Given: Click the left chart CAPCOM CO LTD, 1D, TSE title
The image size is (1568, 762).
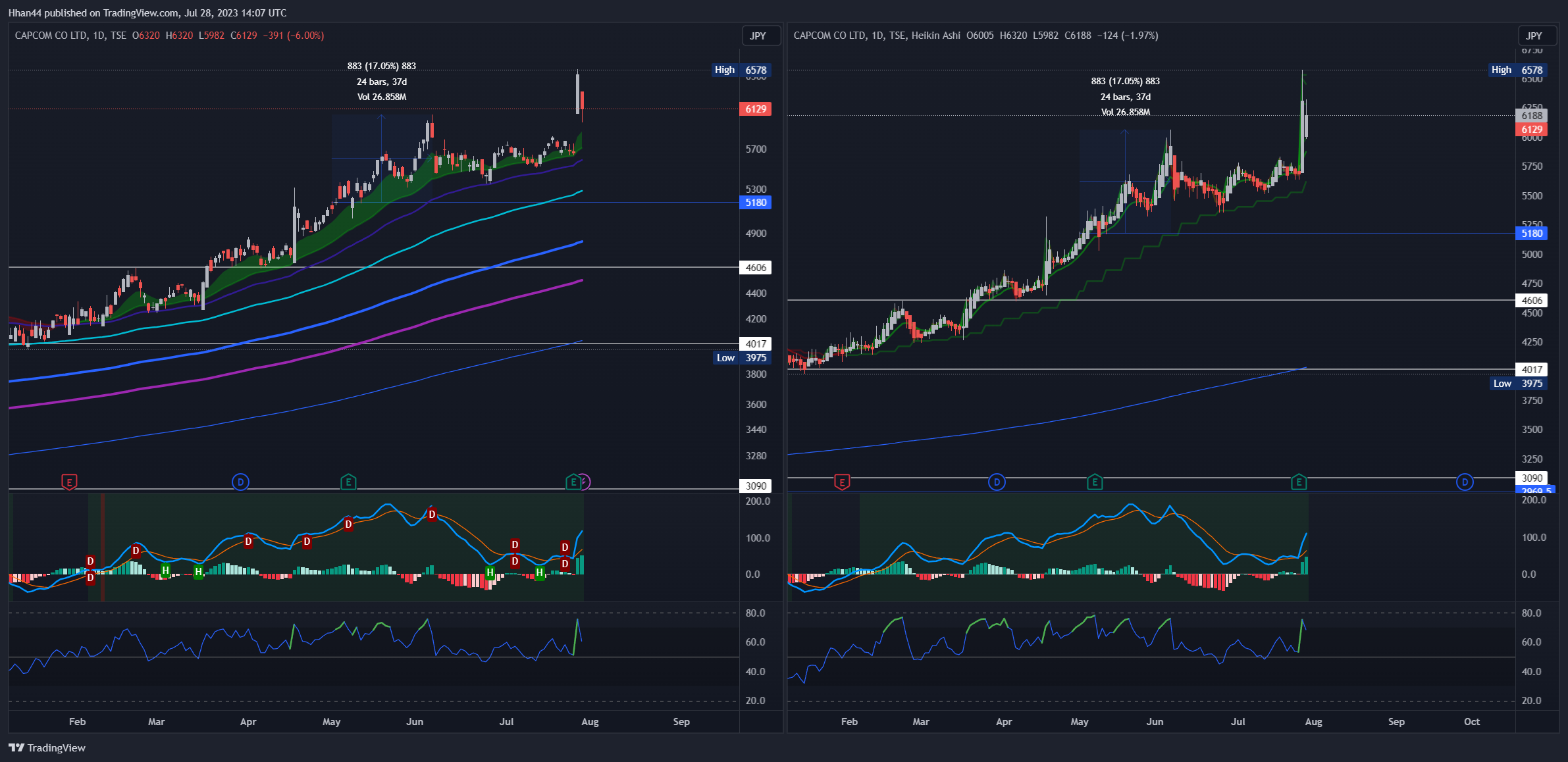Looking at the screenshot, I should pyautogui.click(x=70, y=36).
